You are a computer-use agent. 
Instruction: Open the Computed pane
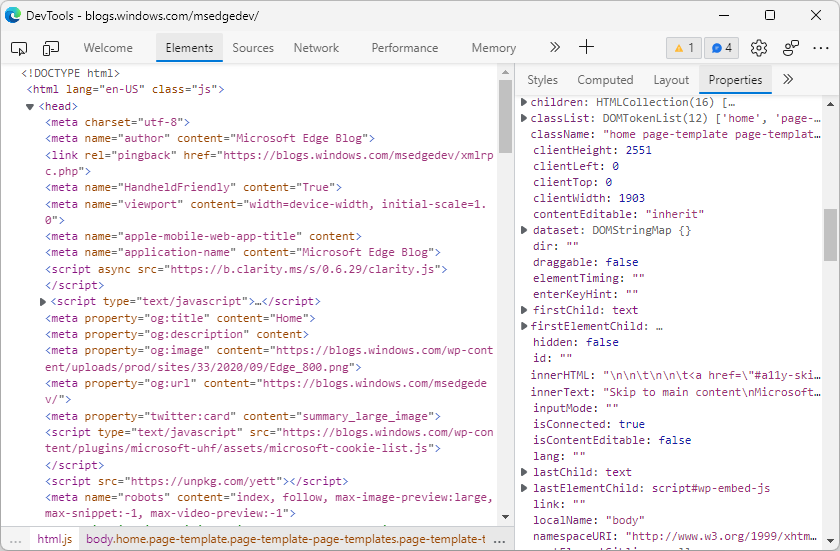pyautogui.click(x=605, y=80)
